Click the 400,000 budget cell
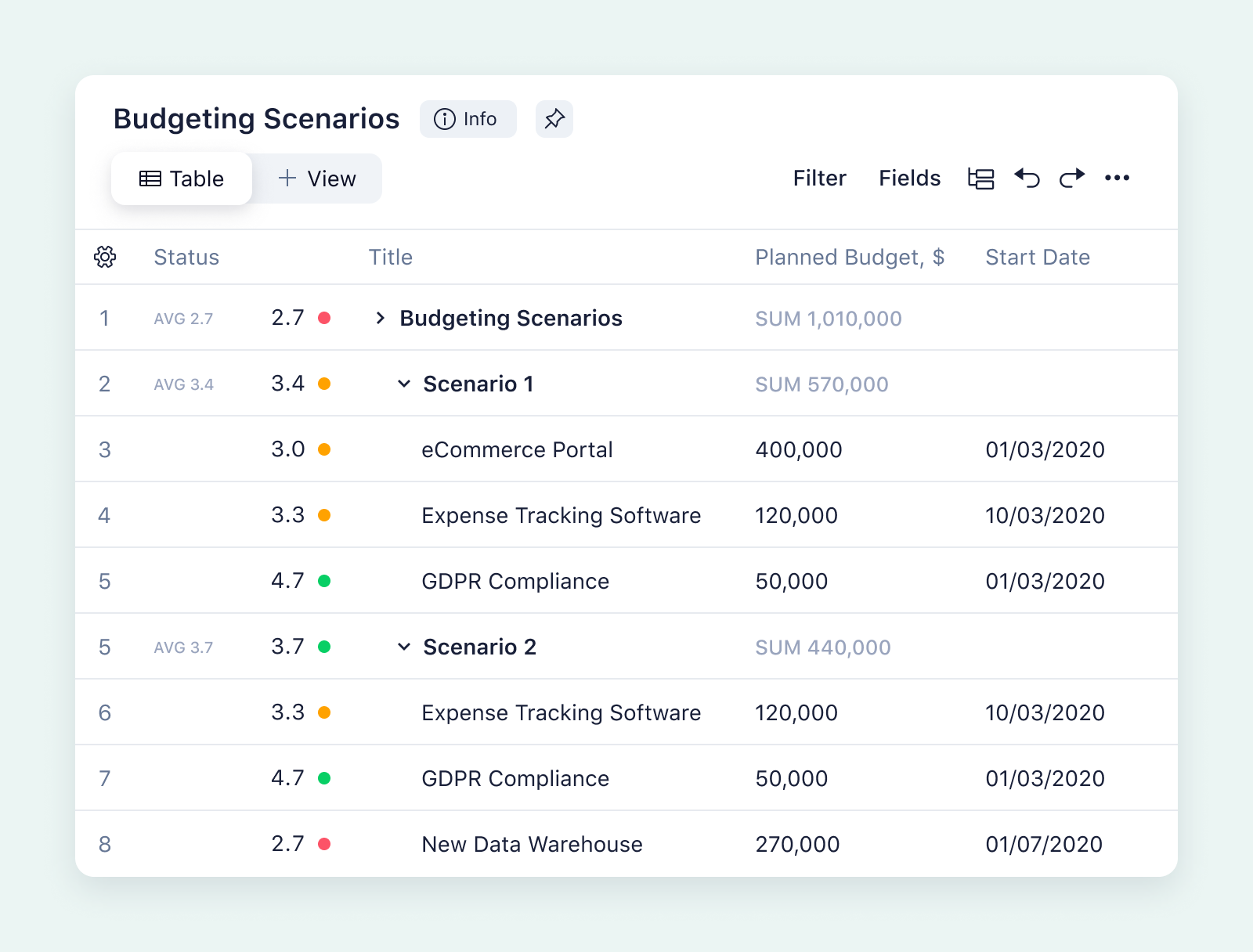The width and height of the screenshot is (1253, 952). coord(799,449)
